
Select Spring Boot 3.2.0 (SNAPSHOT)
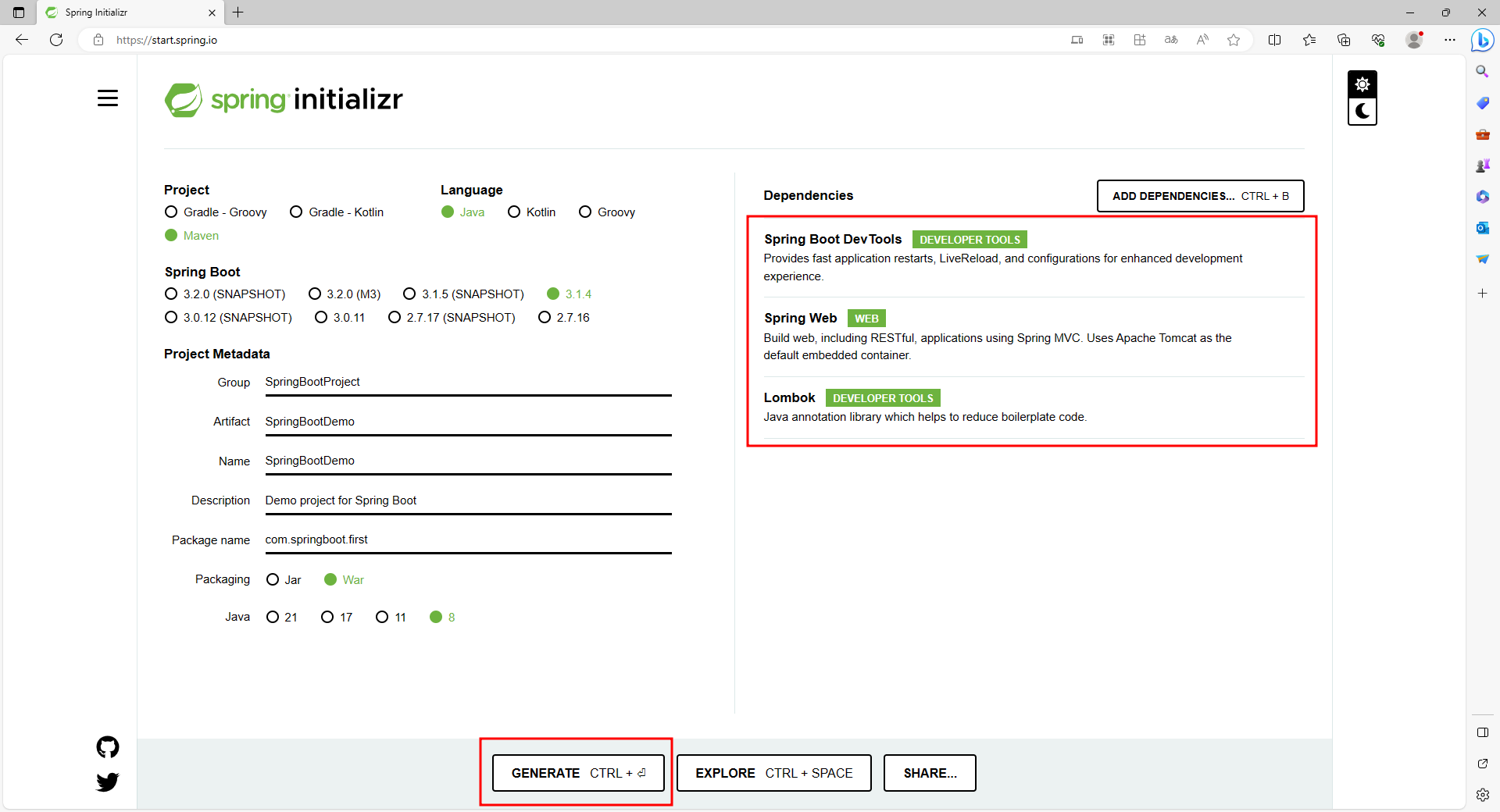click(225, 294)
